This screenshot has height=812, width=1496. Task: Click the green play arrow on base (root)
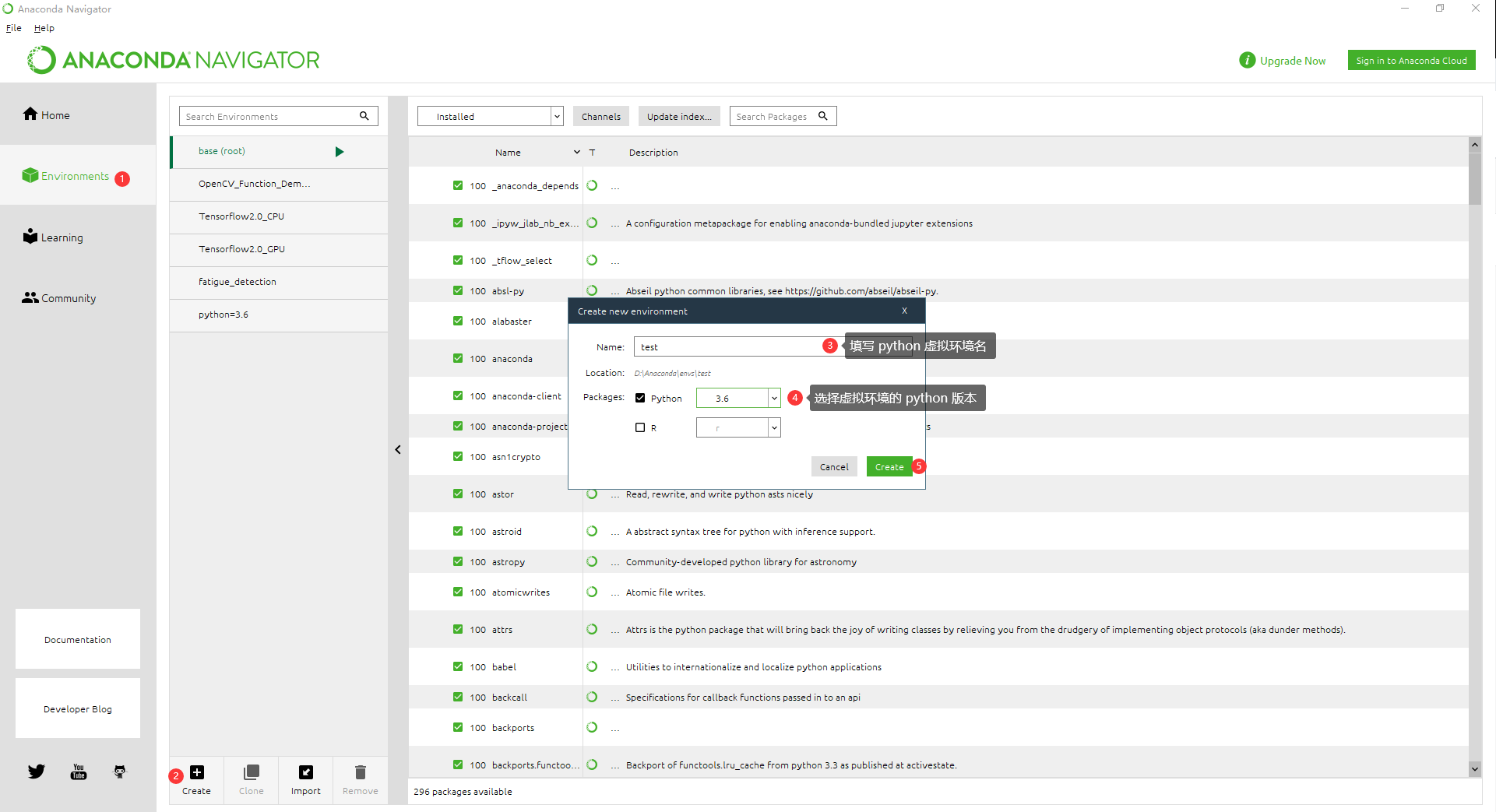(x=340, y=152)
